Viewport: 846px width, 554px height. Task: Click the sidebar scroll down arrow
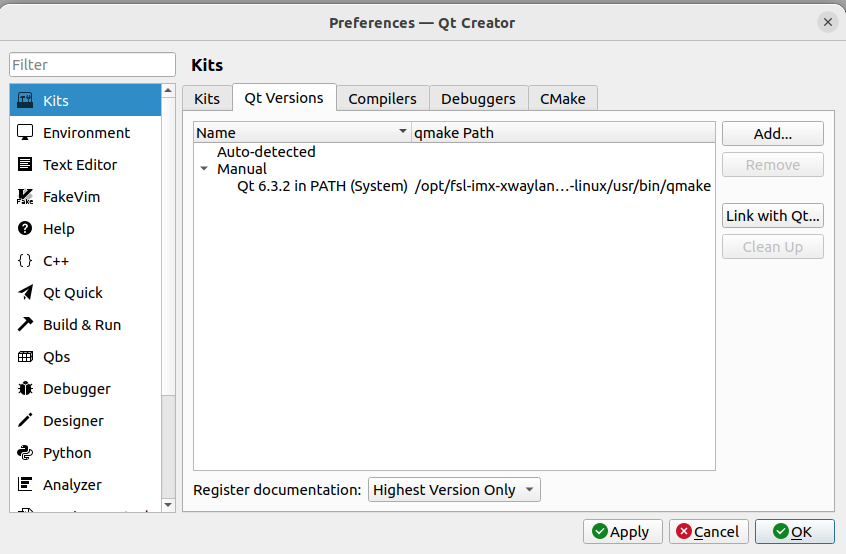coord(168,505)
